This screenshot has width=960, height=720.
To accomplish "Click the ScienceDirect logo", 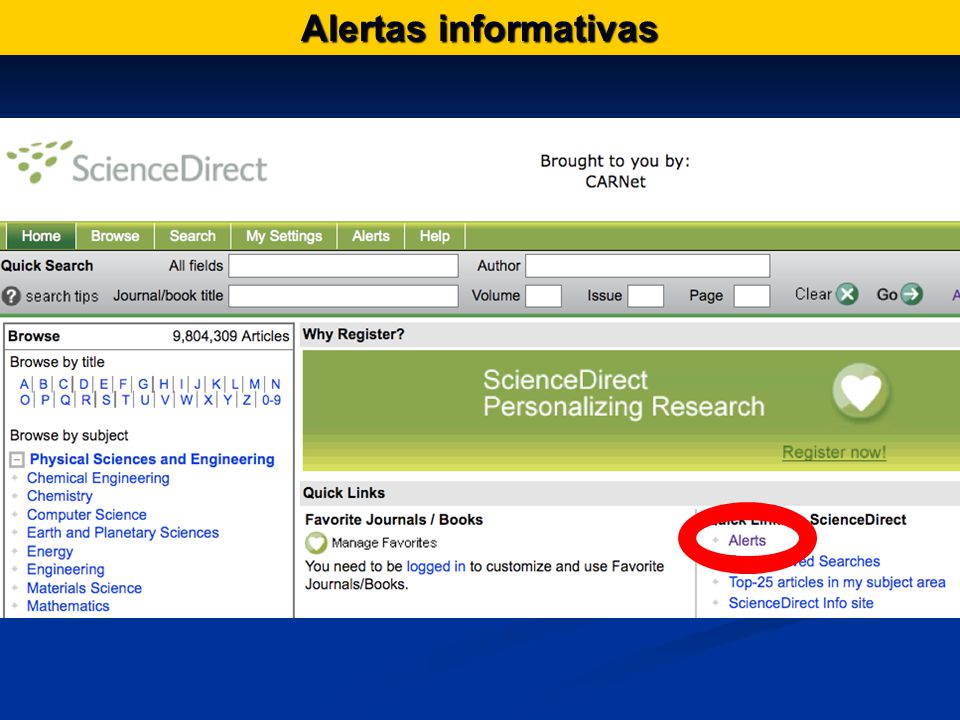I will [x=137, y=163].
